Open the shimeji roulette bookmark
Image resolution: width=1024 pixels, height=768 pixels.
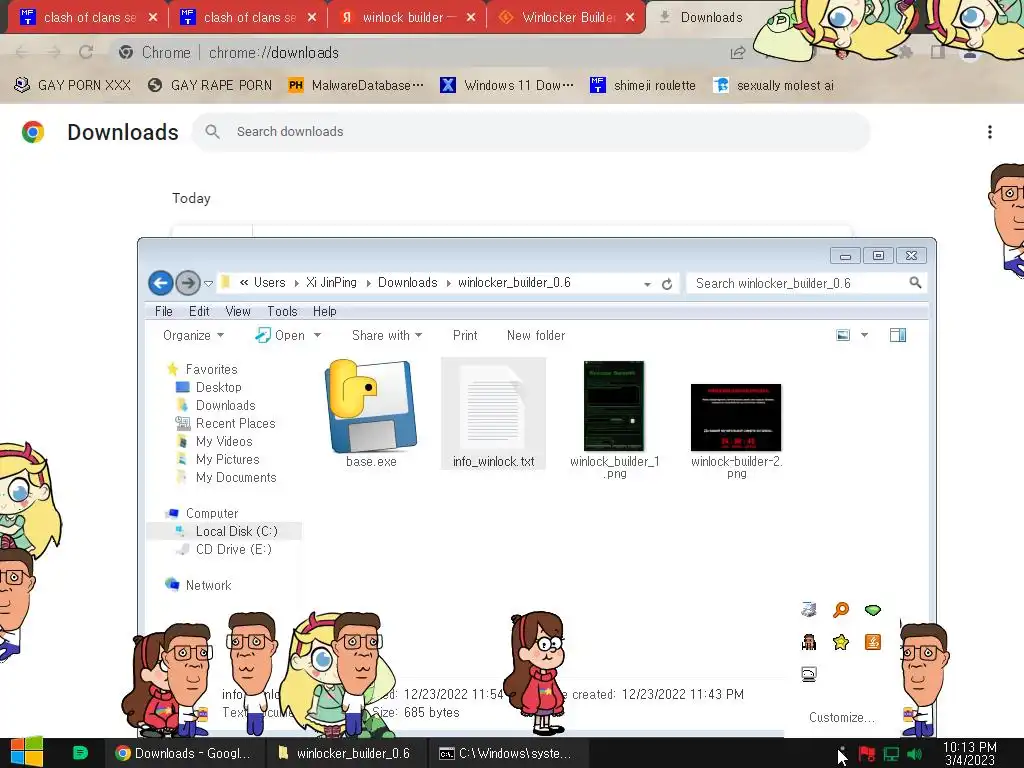[643, 85]
